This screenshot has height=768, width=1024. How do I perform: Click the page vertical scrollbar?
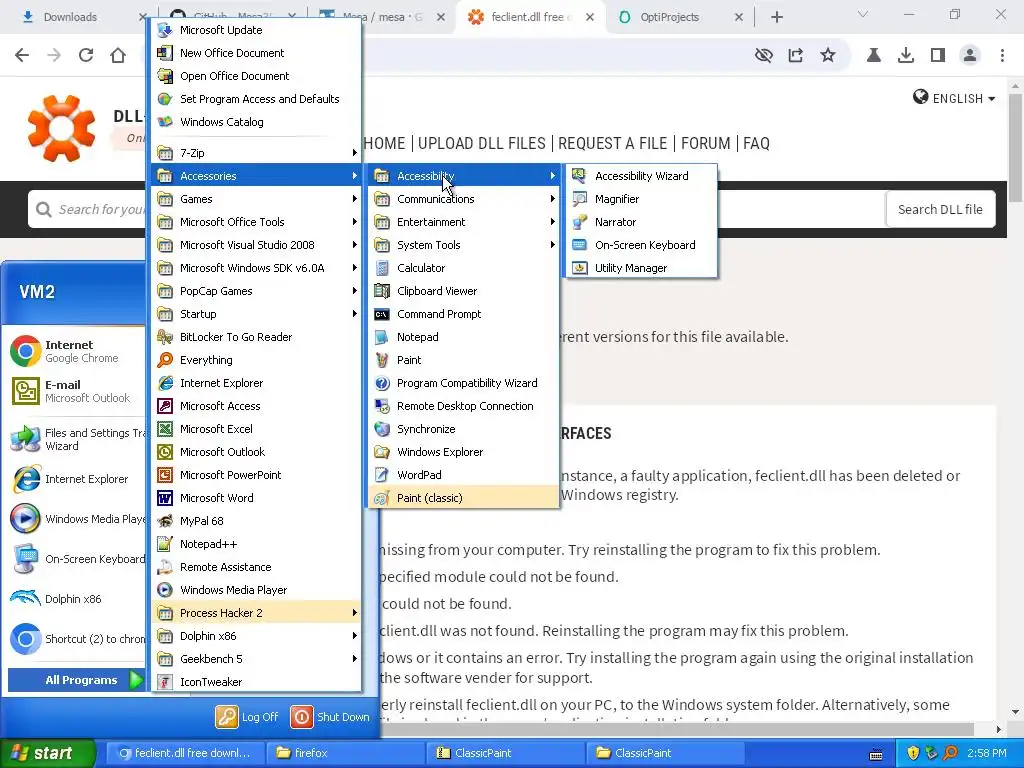tap(1015, 148)
